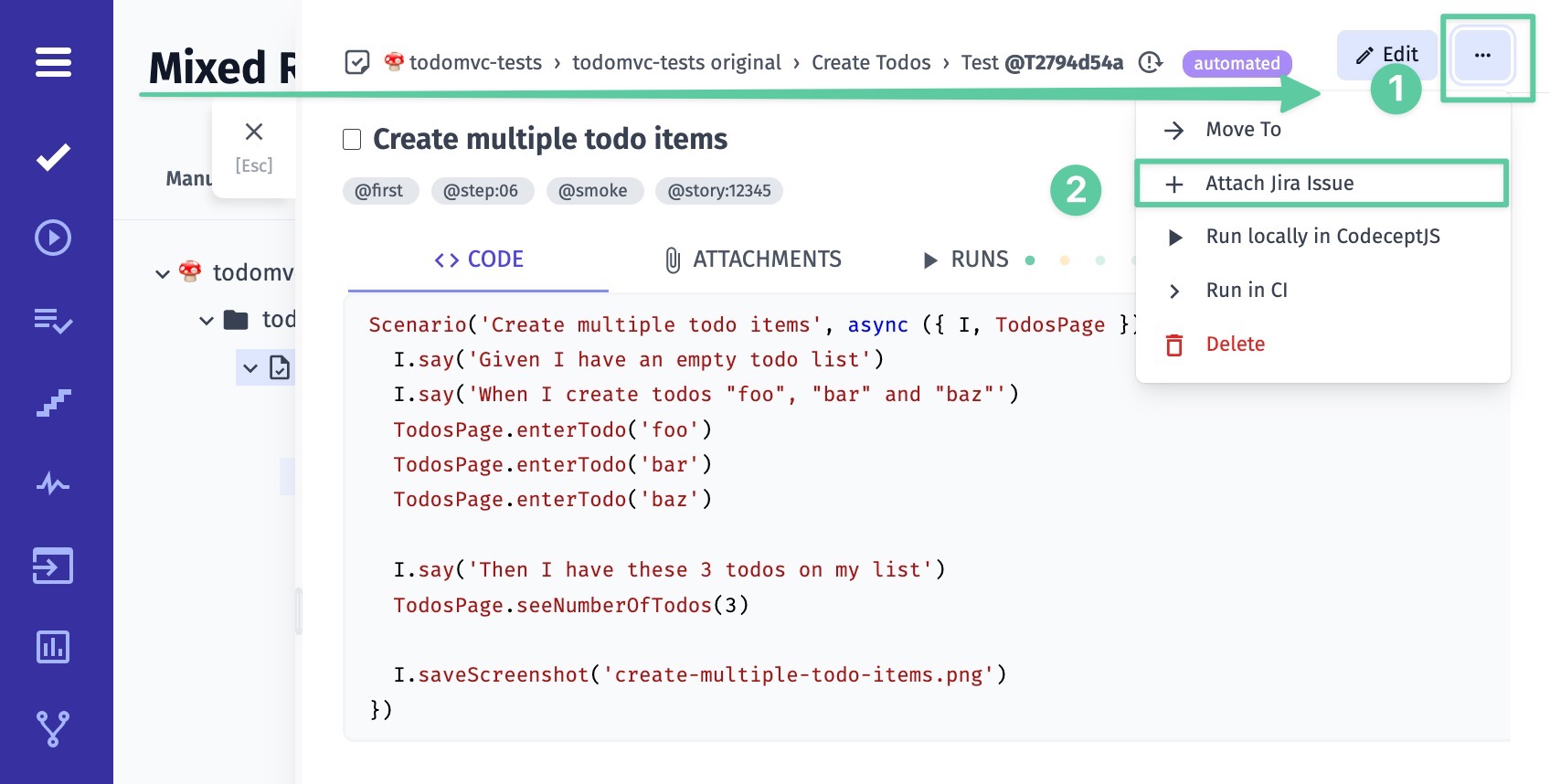This screenshot has height=784, width=1550.
Task: Open the Pulse activity sidebar icon
Action: [x=53, y=483]
